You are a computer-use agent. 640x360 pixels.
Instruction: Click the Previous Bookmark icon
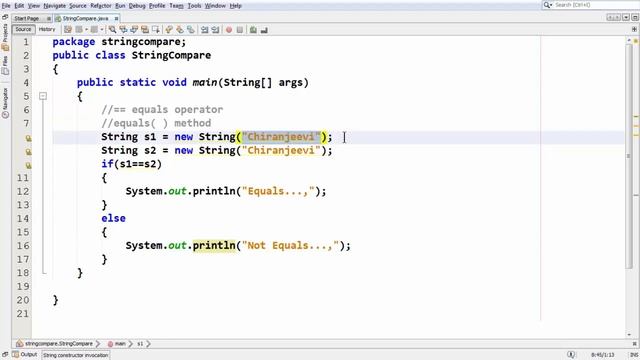(x=169, y=29)
